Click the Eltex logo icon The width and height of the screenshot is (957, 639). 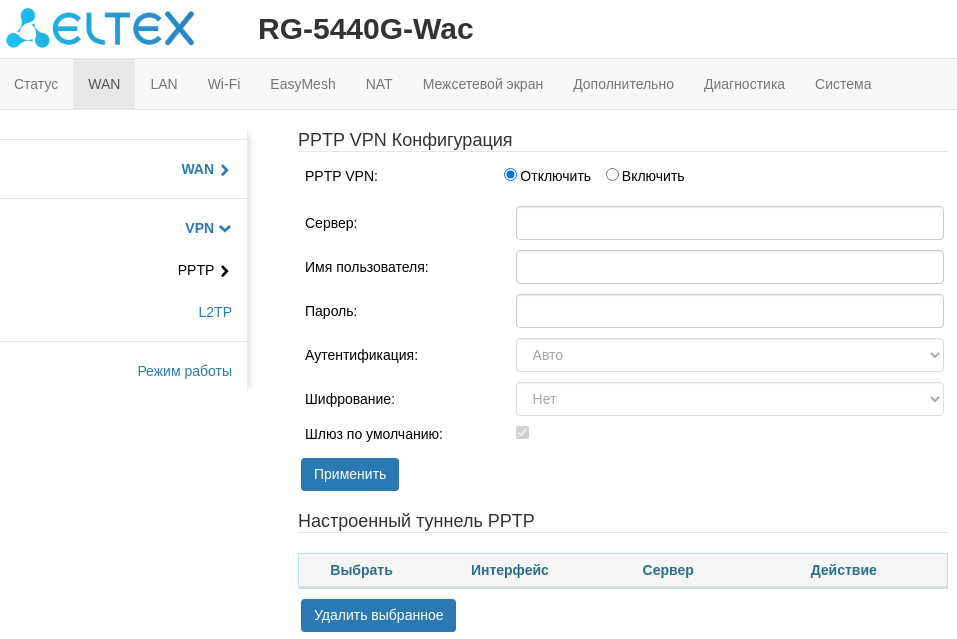click(28, 28)
